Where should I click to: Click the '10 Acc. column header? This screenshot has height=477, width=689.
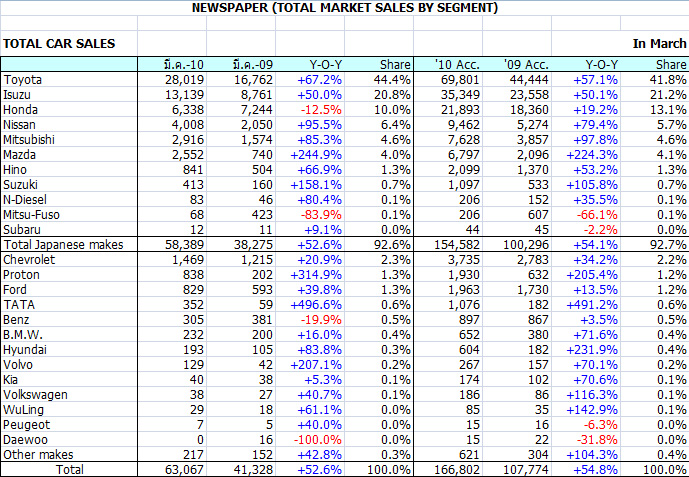pyautogui.click(x=457, y=65)
